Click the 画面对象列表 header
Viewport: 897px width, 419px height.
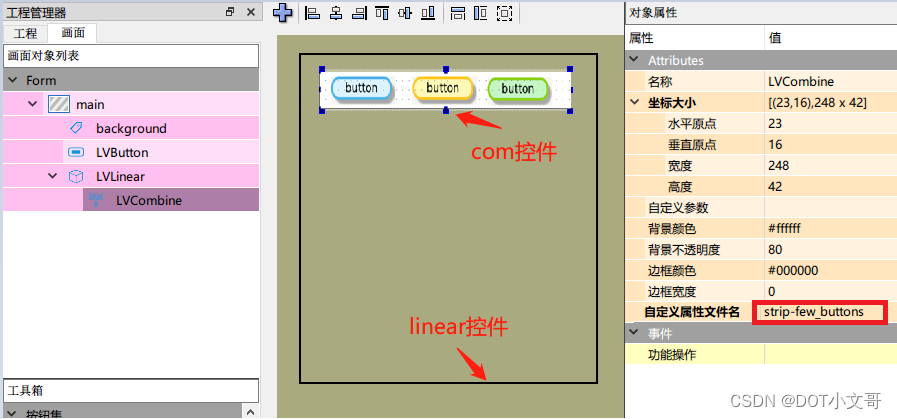point(131,57)
